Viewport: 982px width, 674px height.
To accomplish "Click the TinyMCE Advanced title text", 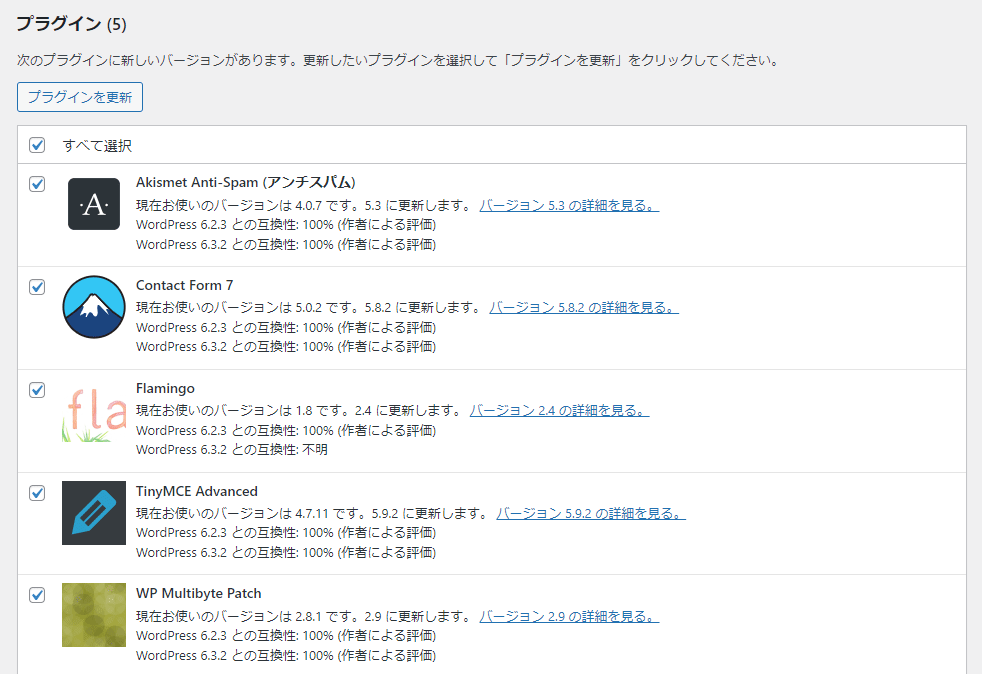I will coord(197,491).
